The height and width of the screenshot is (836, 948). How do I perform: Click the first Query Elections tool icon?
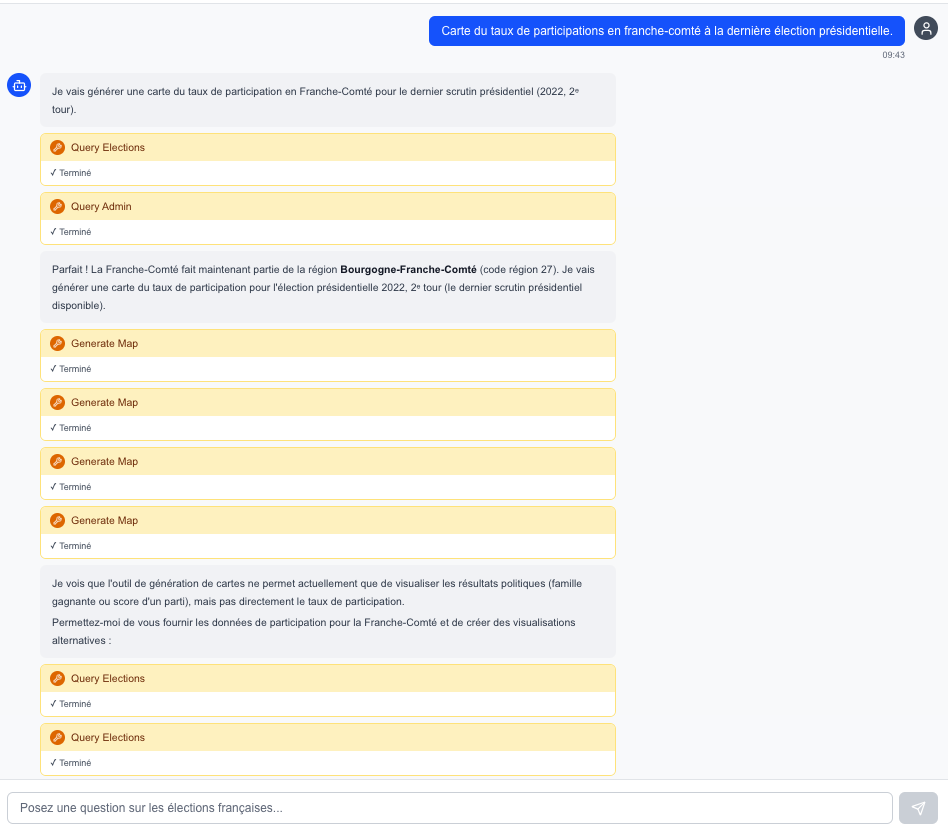point(57,147)
